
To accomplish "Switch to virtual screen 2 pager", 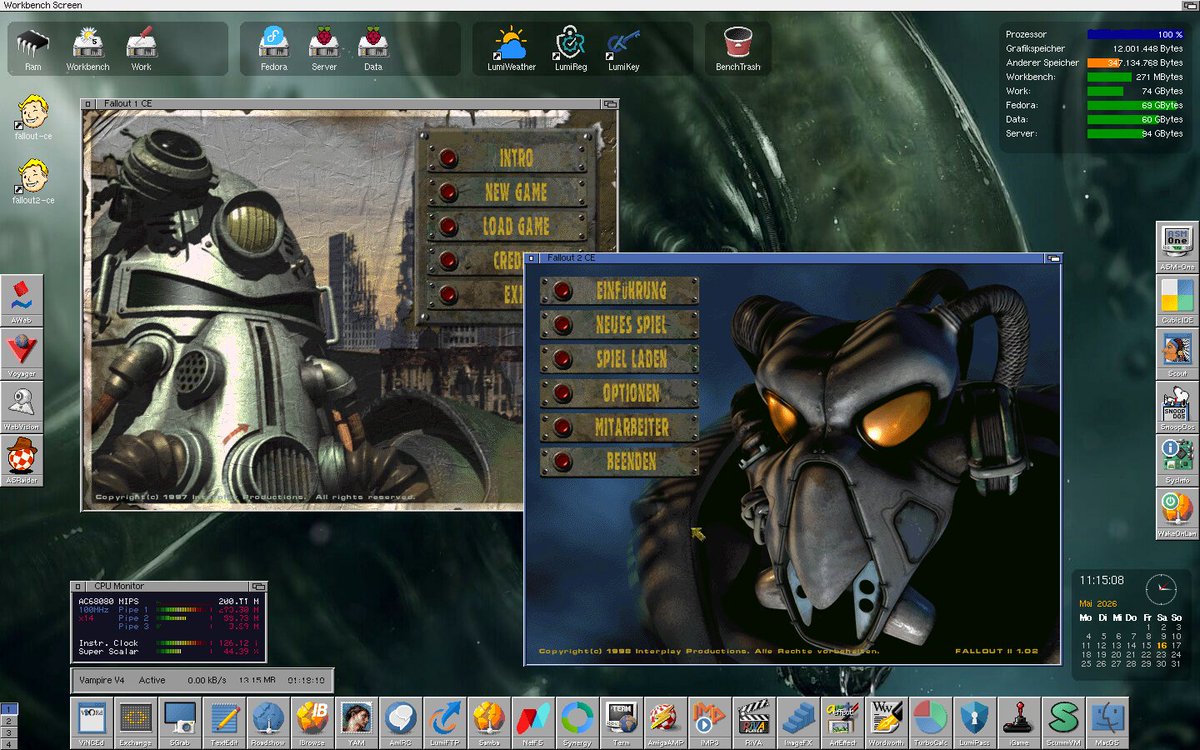I will [x=9, y=720].
